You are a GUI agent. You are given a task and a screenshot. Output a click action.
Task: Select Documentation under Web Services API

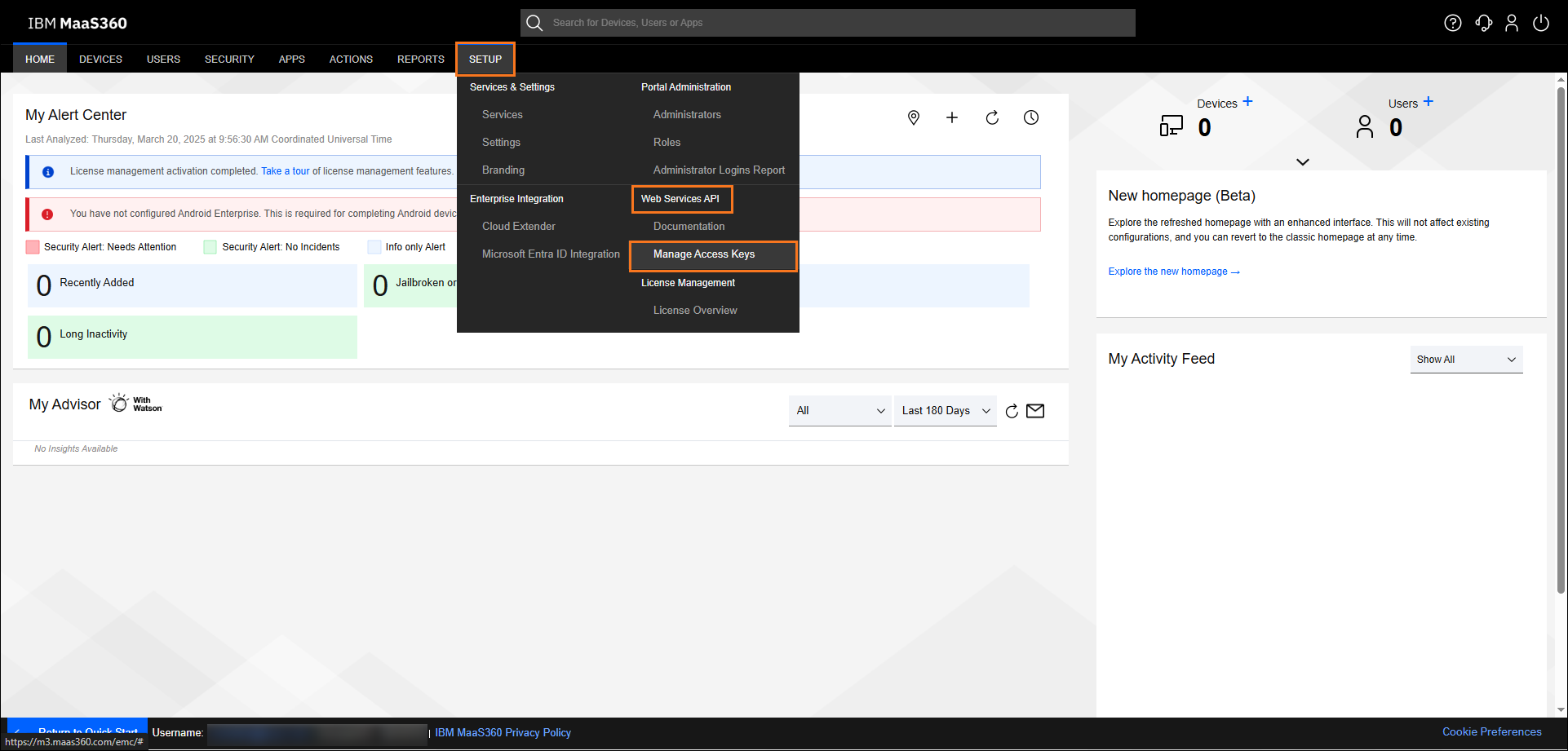(689, 227)
